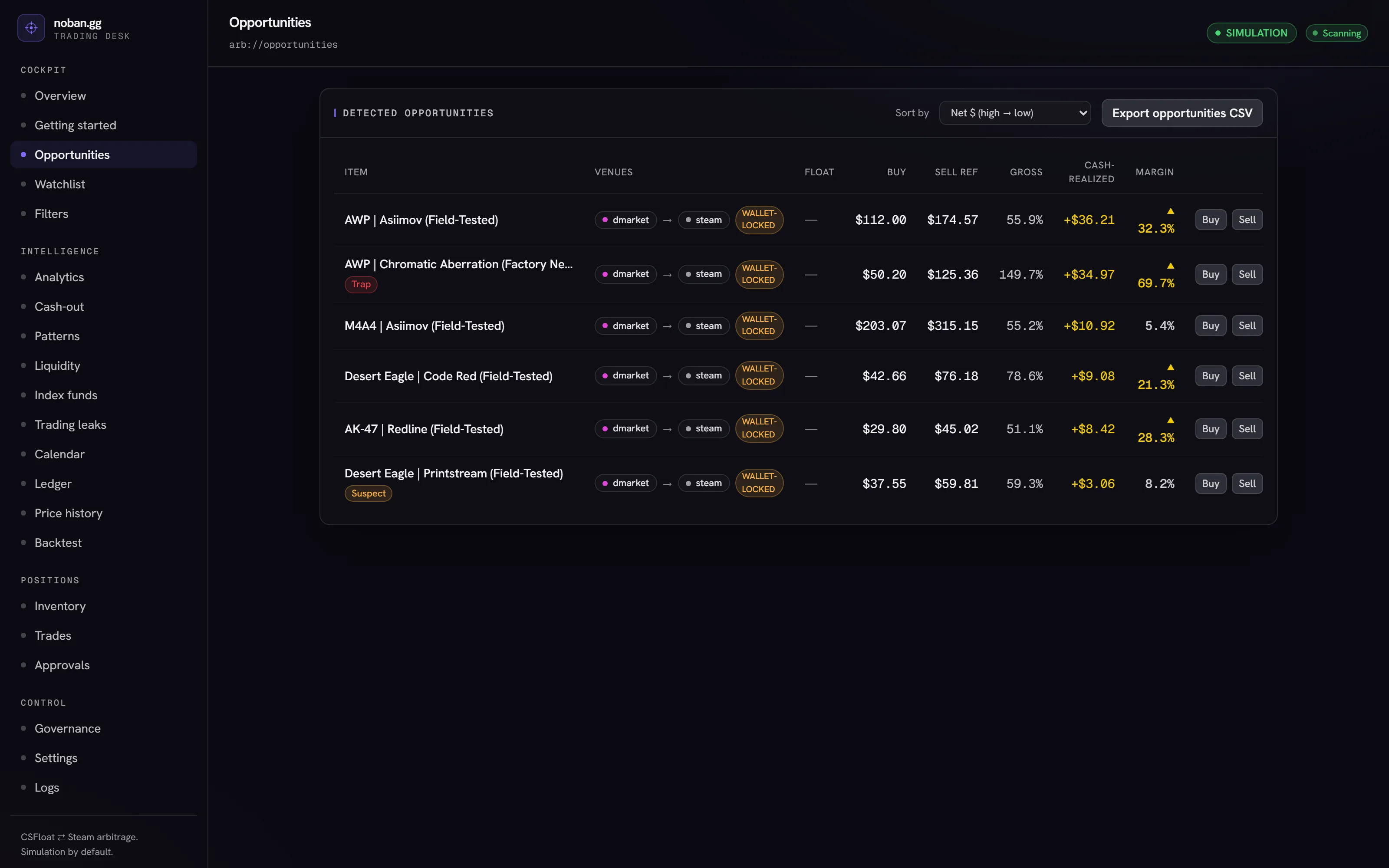Click the dmarket chip on M4A4 Asiimov row
The width and height of the screenshot is (1389, 868).
click(625, 325)
